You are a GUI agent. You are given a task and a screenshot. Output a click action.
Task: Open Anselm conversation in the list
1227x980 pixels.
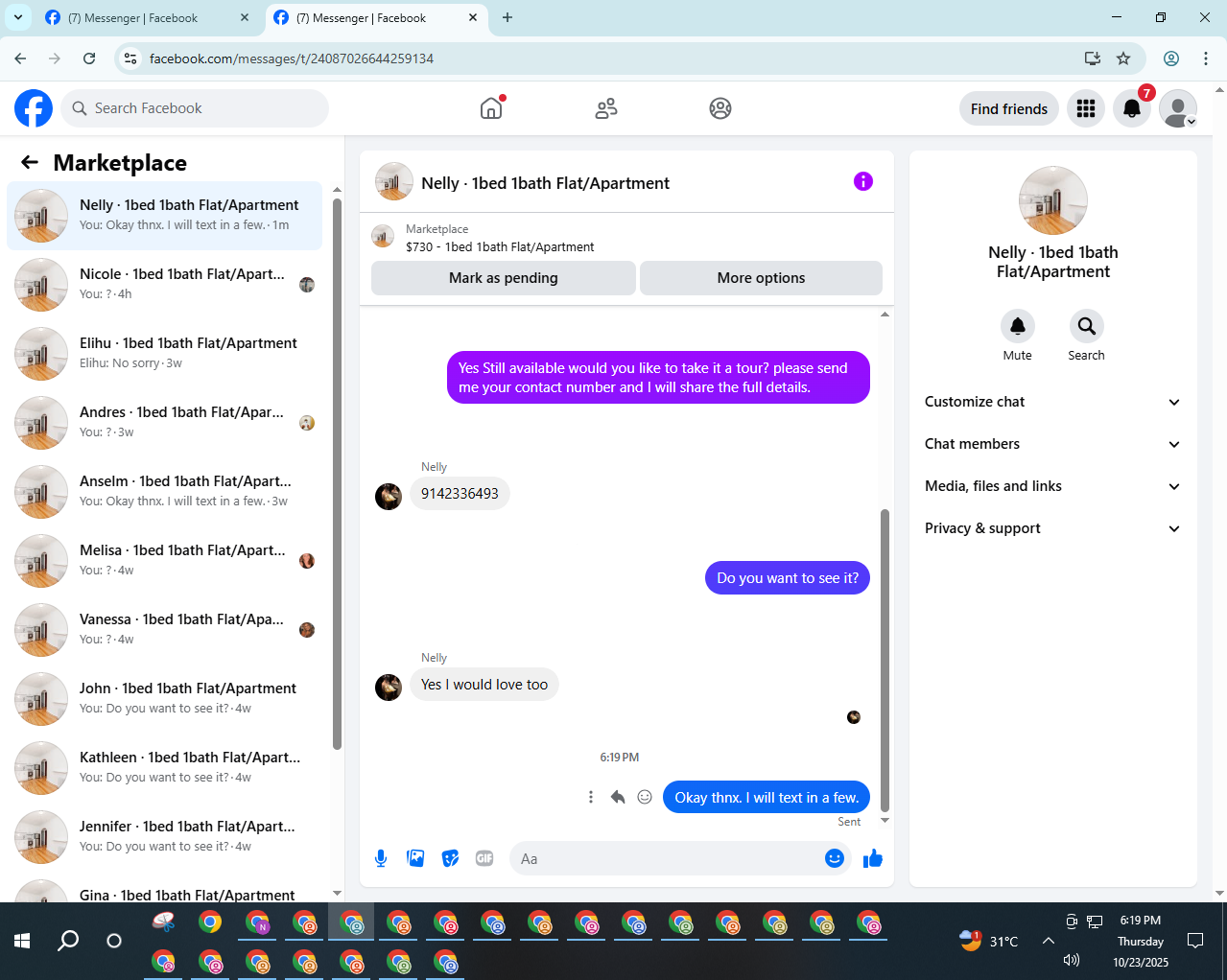coord(165,492)
